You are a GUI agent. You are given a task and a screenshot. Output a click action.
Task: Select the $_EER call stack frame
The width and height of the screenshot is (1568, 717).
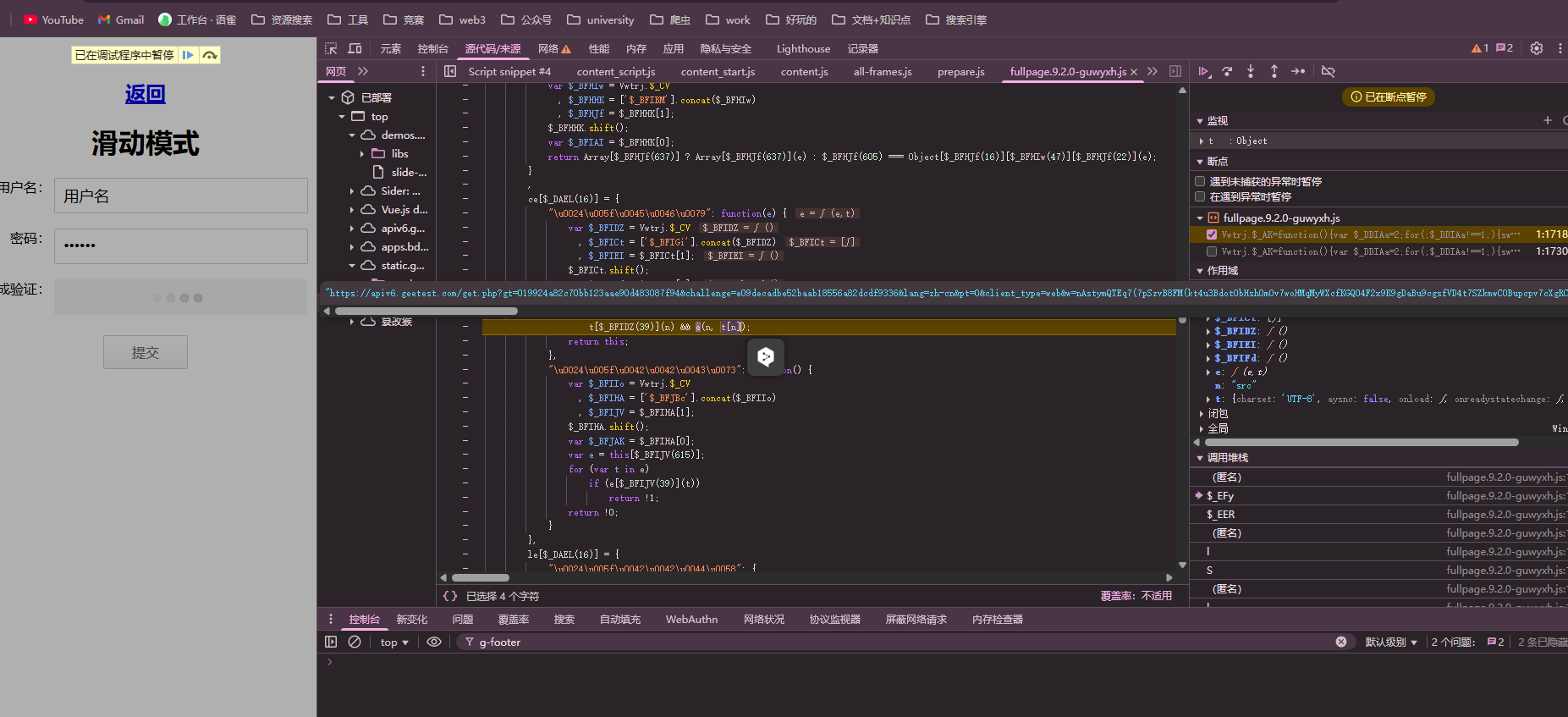1378,515
